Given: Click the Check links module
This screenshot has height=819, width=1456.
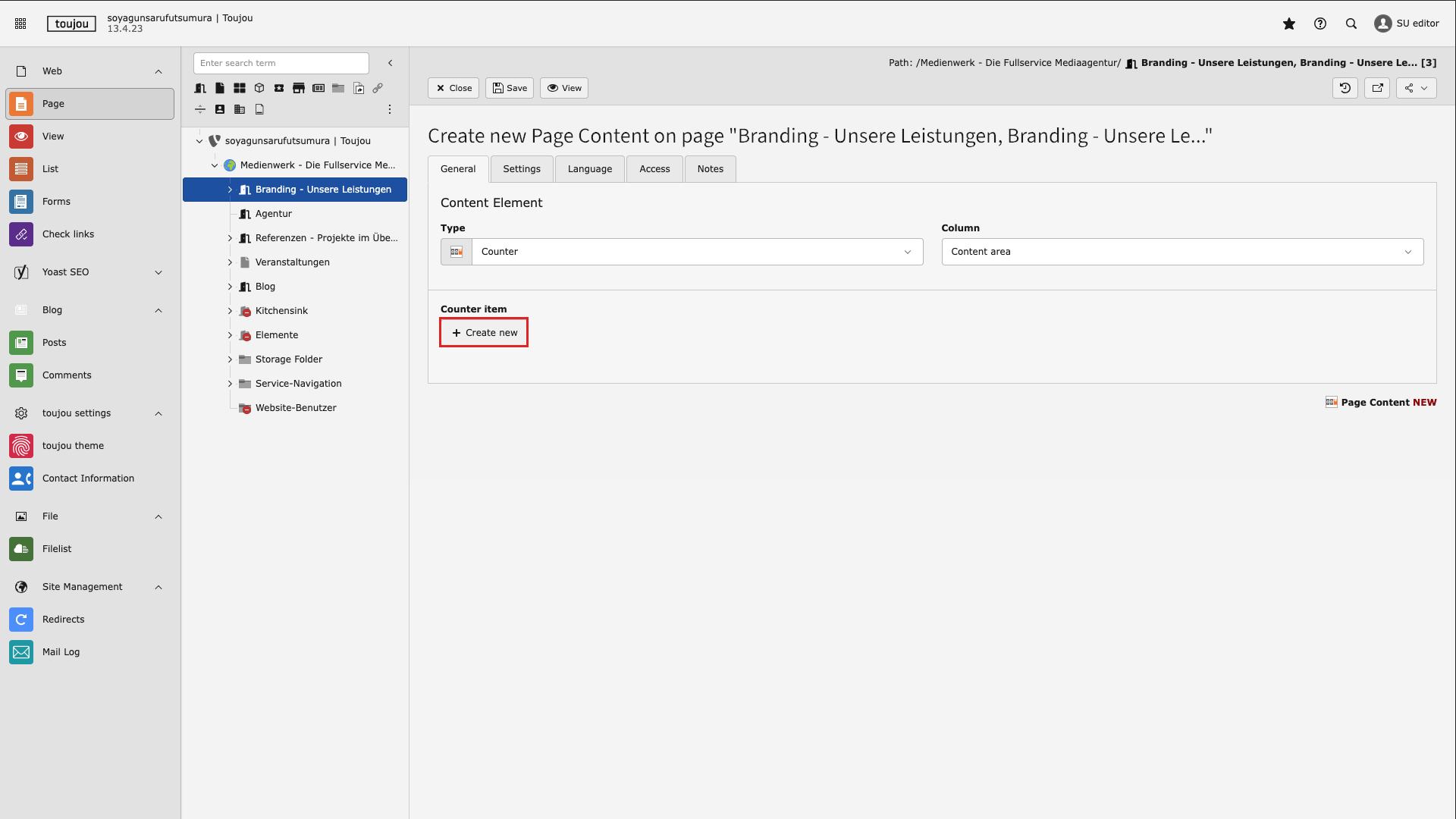Looking at the screenshot, I should [68, 234].
